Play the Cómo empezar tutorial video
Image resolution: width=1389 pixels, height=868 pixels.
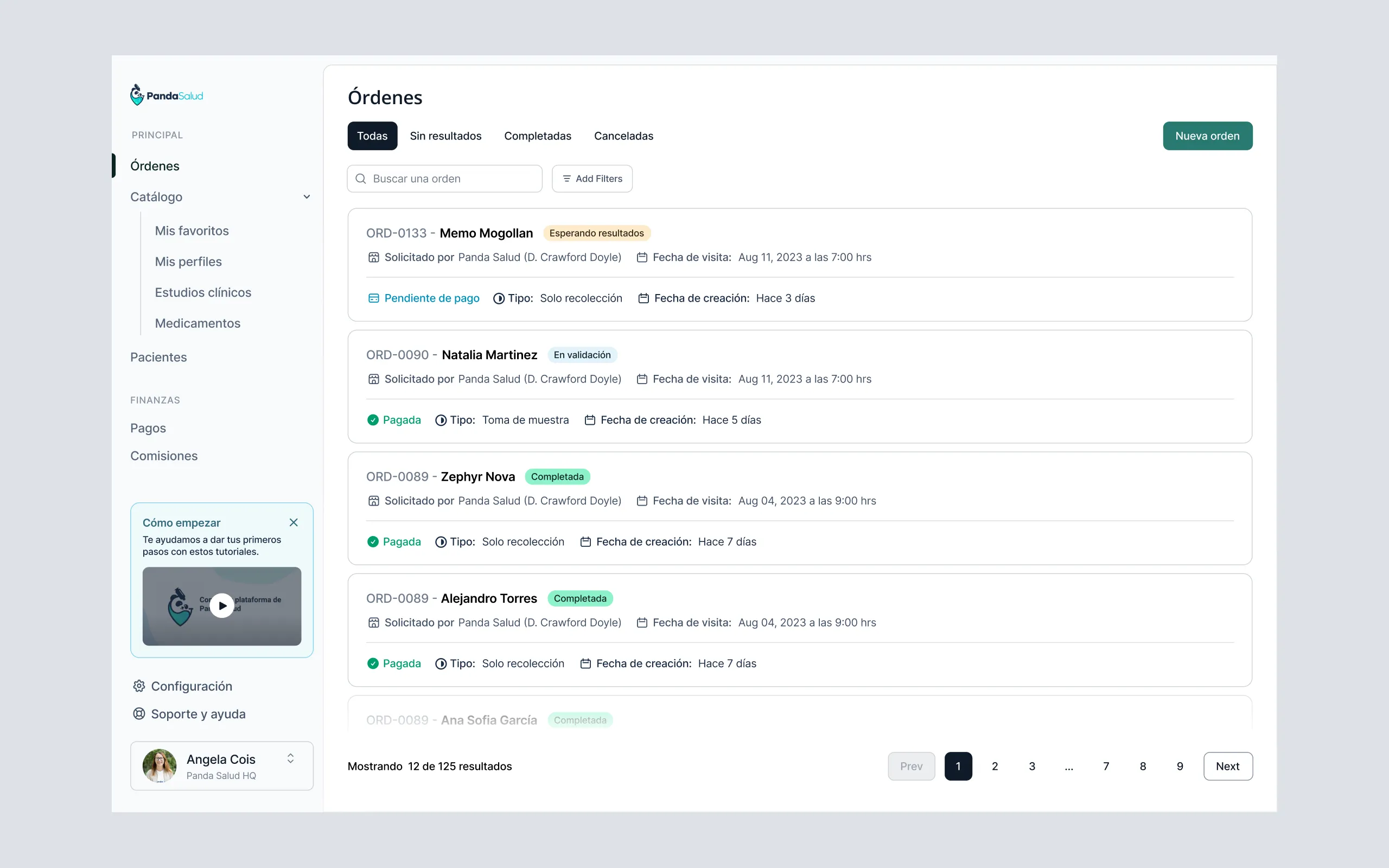[x=222, y=605]
